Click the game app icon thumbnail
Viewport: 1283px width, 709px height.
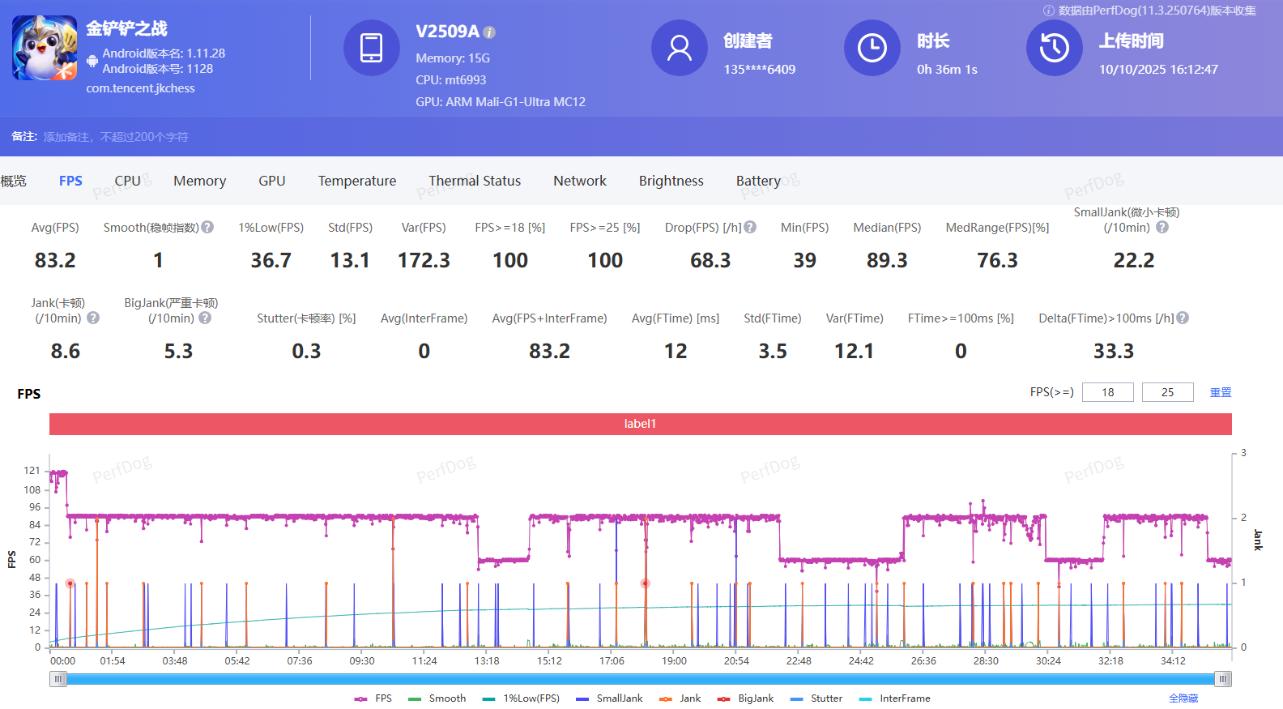pyautogui.click(x=44, y=48)
